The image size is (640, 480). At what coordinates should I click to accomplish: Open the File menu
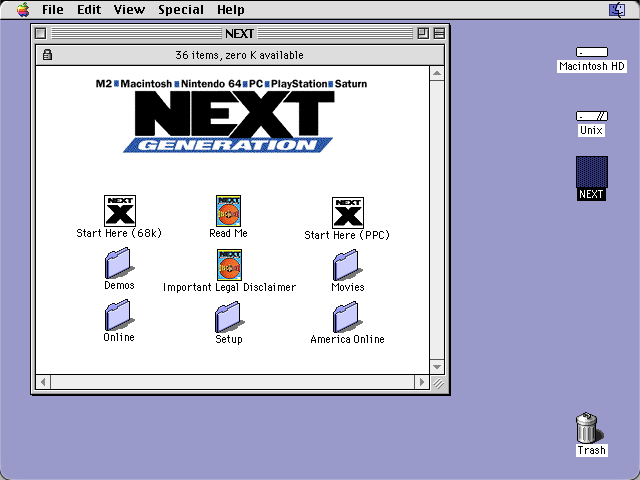53,9
